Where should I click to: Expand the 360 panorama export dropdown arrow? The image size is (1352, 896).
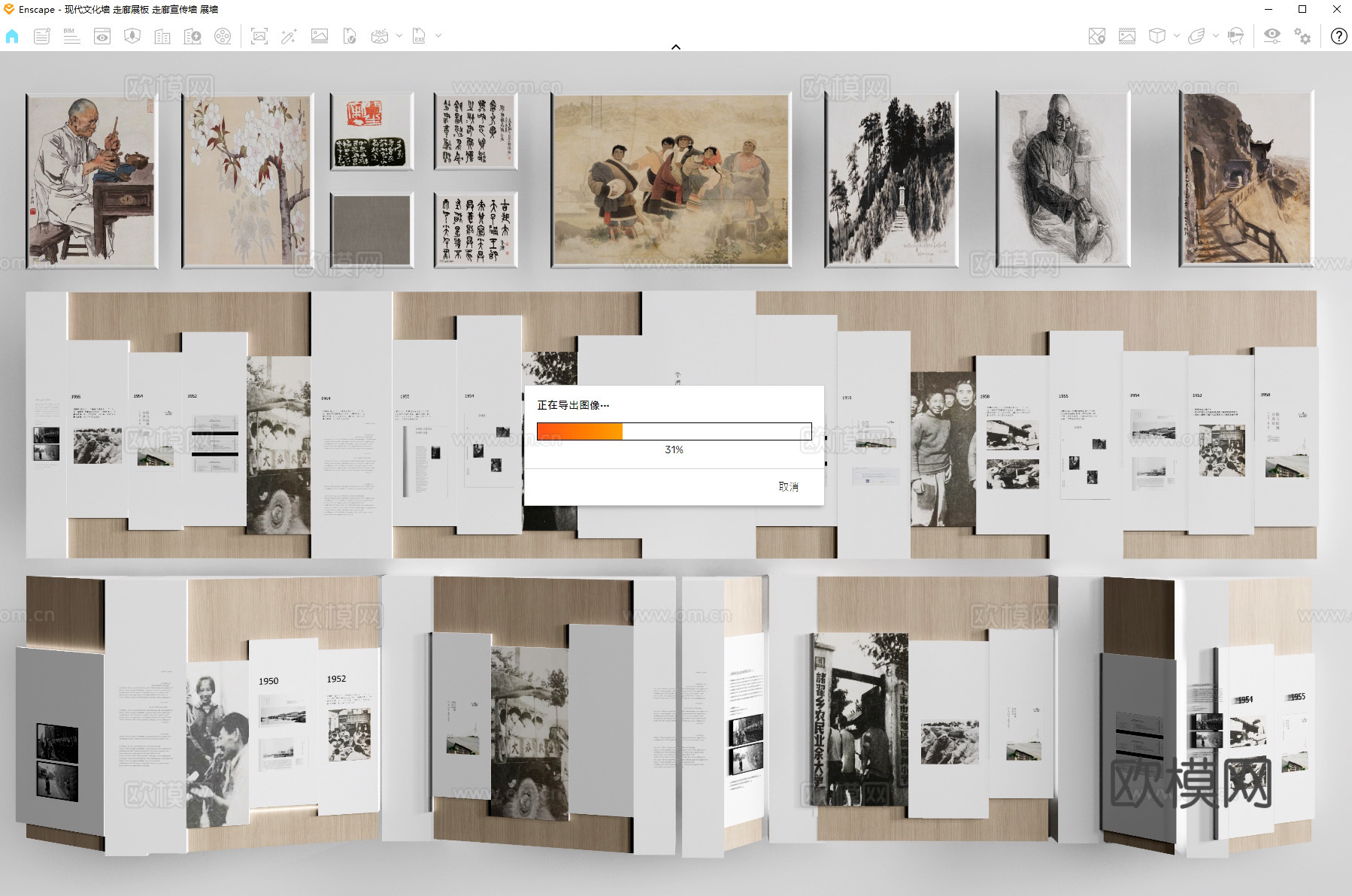[399, 36]
